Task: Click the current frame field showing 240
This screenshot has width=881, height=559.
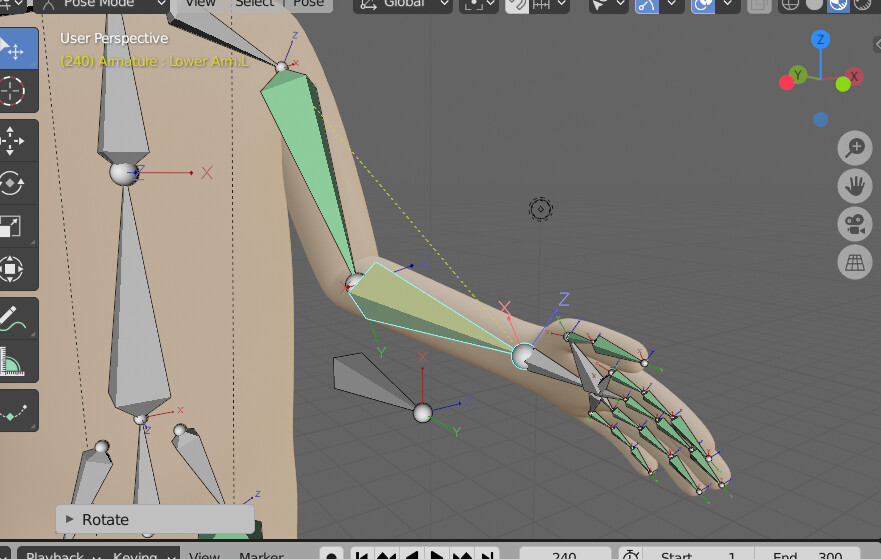Action: pyautogui.click(x=565, y=555)
